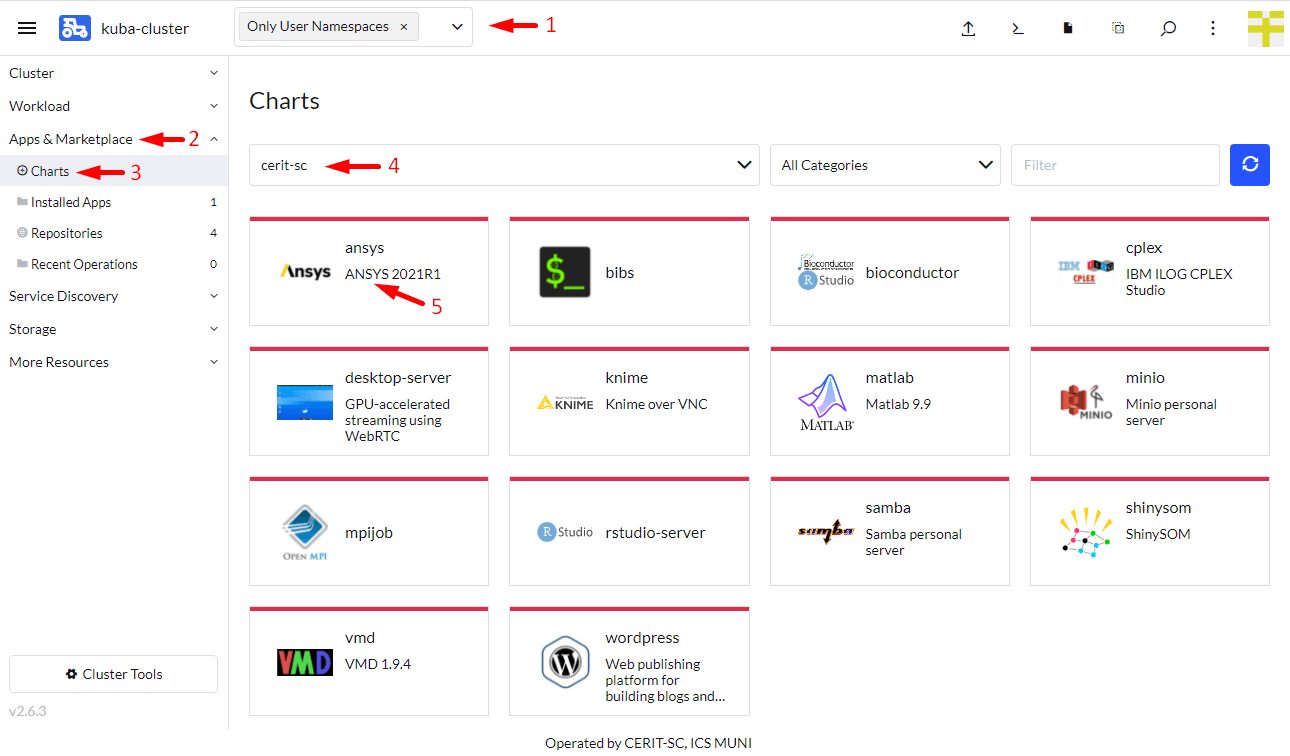1290x756 pixels.
Task: Open Repositories in the sidebar
Action: (x=66, y=233)
